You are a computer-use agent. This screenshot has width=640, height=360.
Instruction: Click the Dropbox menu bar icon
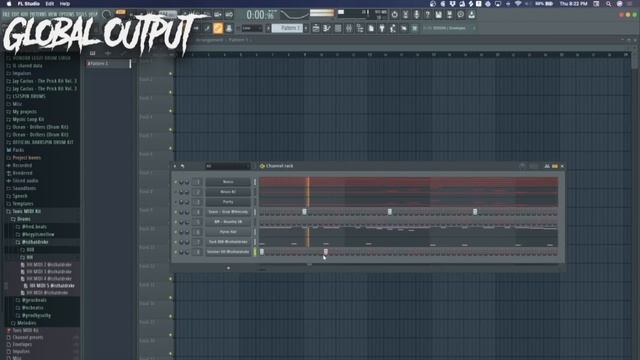pos(452,4)
